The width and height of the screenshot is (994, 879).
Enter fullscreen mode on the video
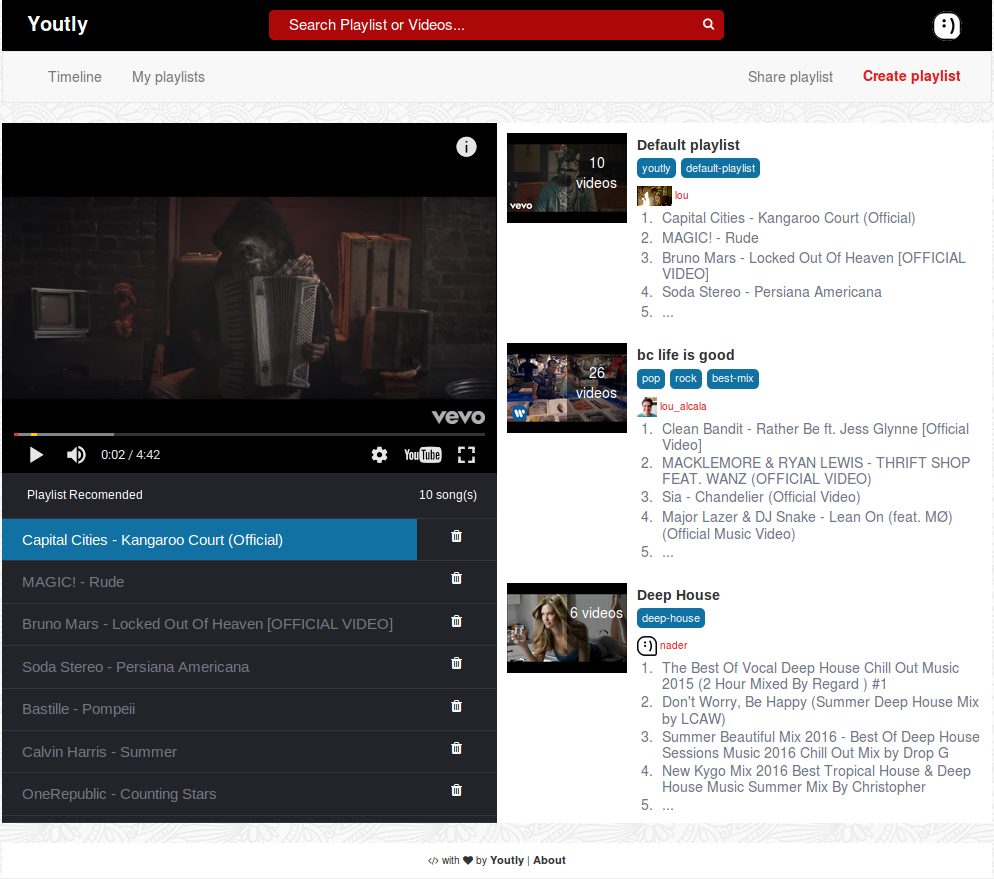click(x=466, y=454)
